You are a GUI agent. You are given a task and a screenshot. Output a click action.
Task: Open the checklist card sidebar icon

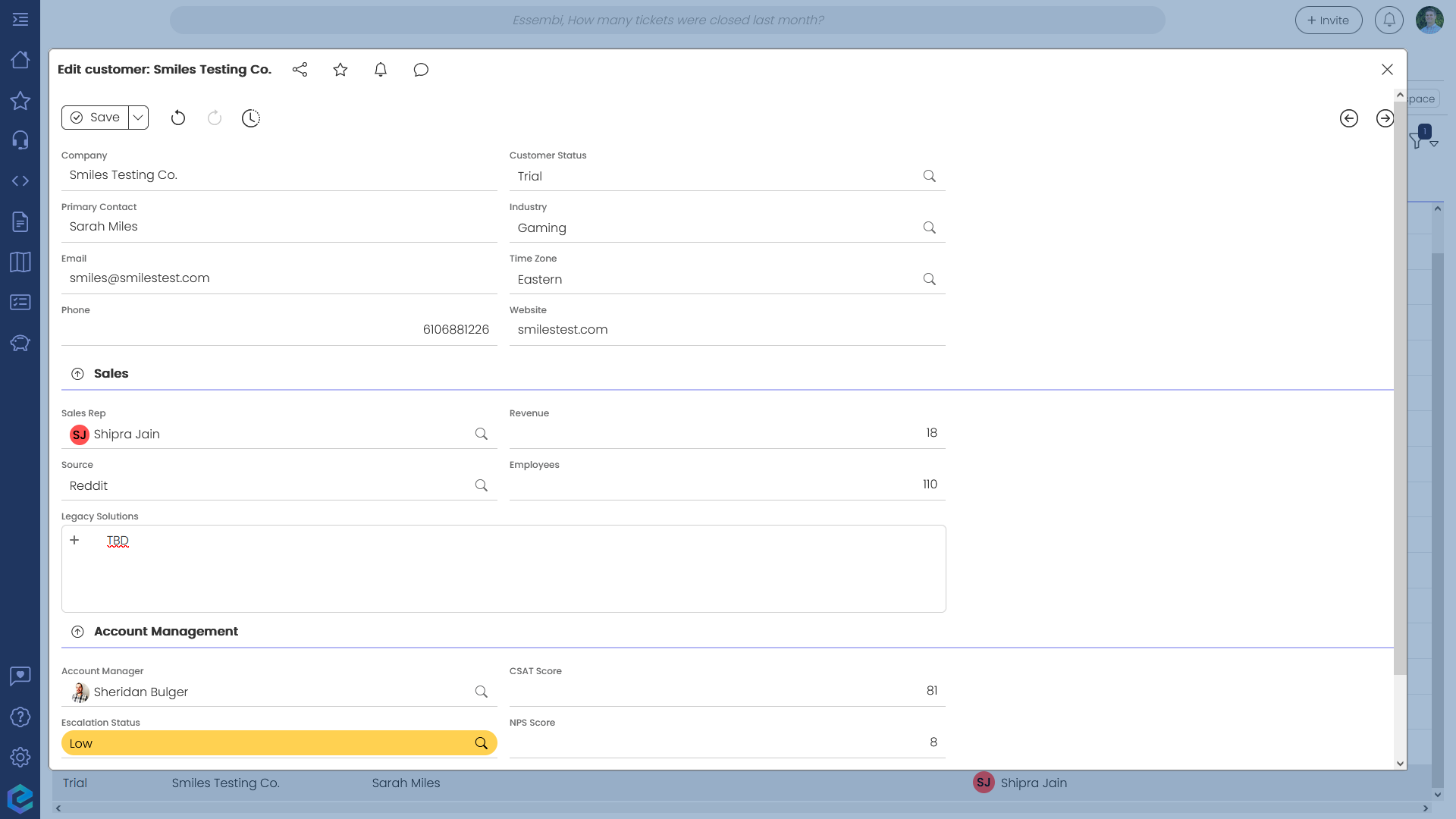pos(20,302)
